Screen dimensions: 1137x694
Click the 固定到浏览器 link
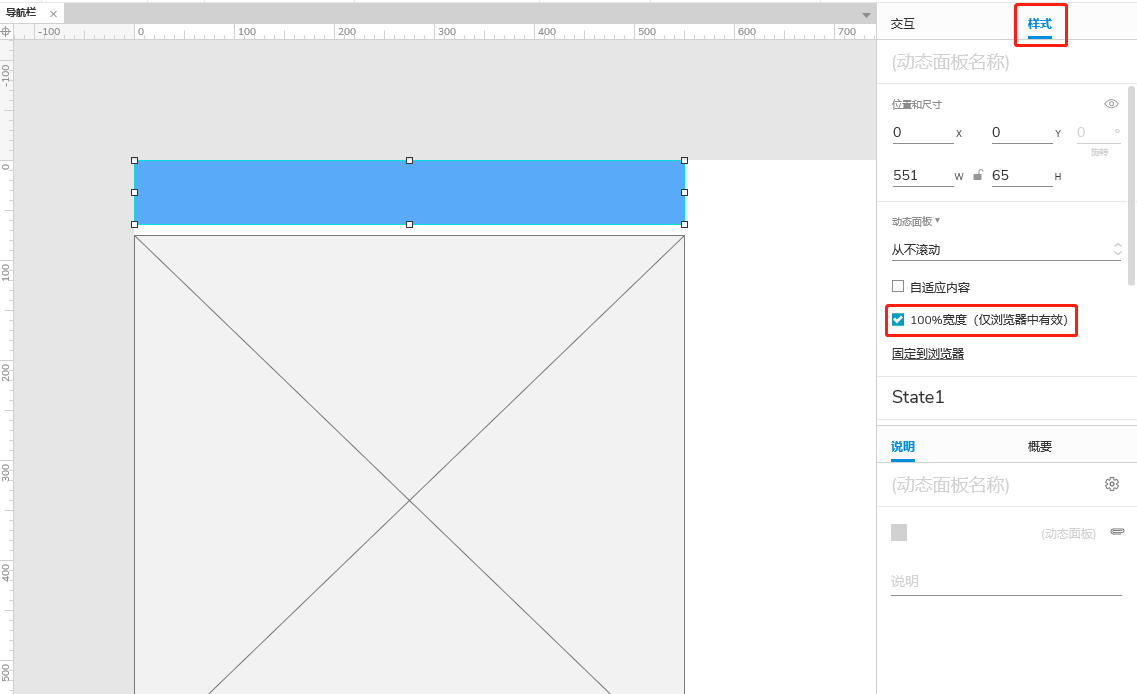pyautogui.click(x=927, y=354)
